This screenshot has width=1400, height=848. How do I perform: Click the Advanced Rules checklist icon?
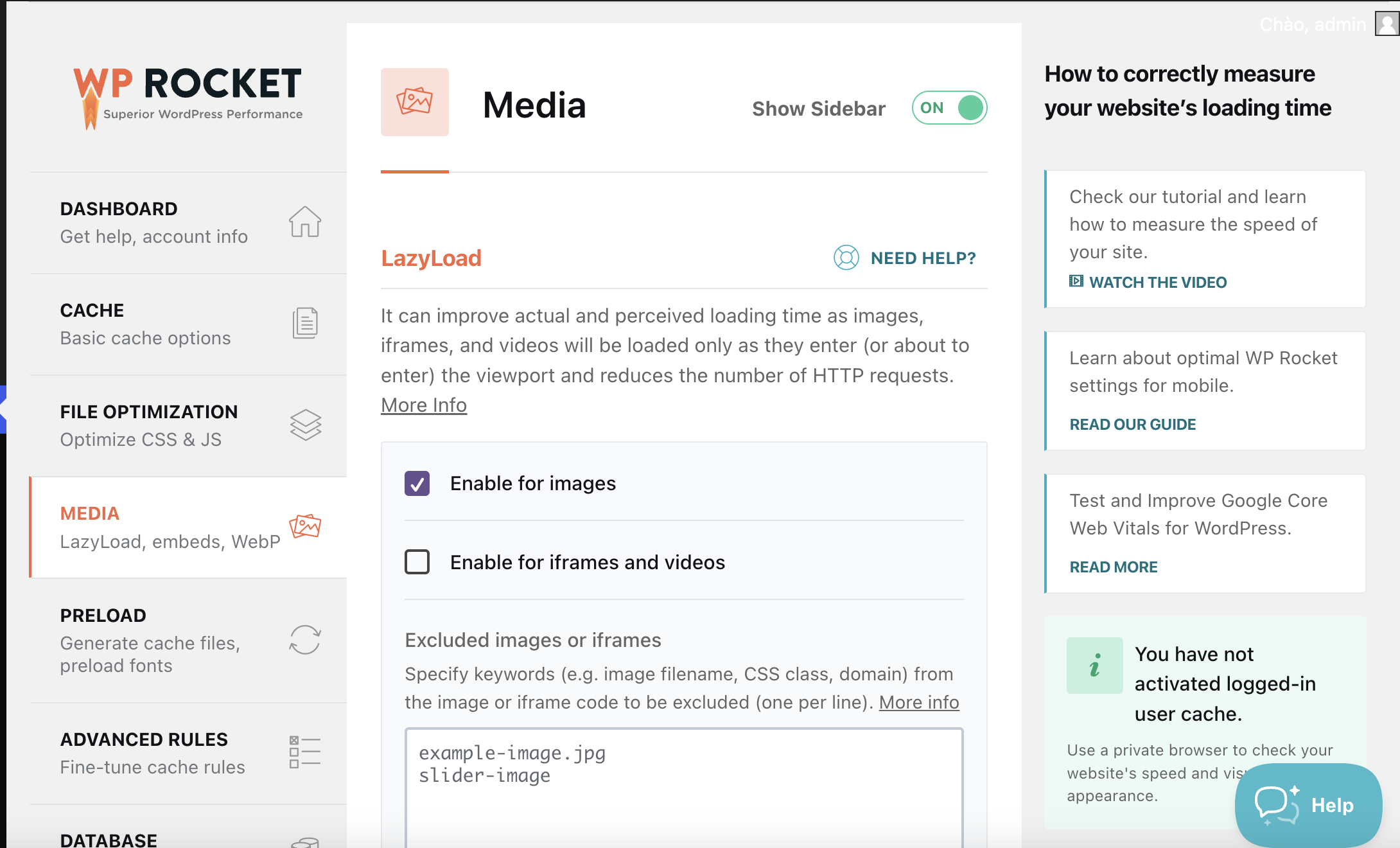pyautogui.click(x=305, y=752)
